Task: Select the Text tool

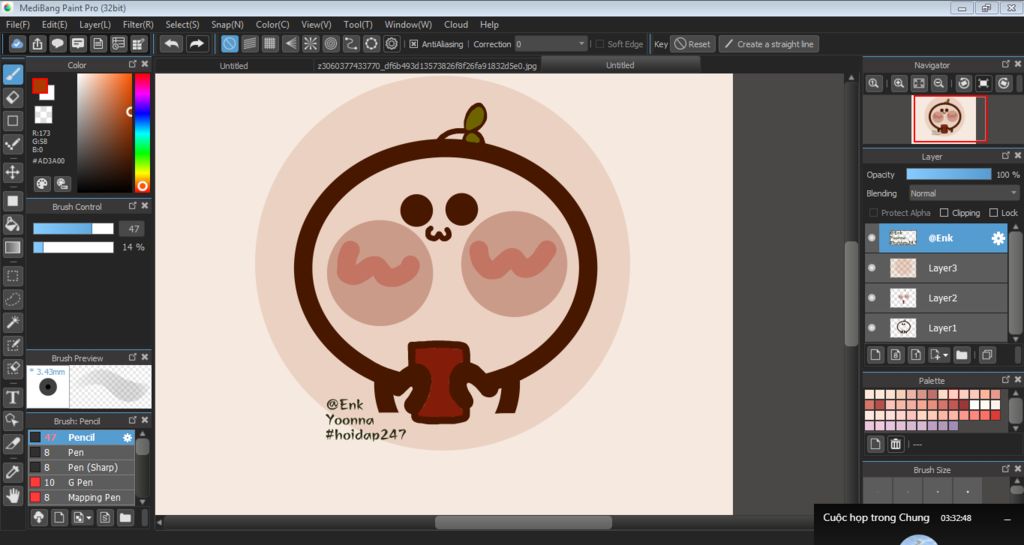Action: [12, 397]
